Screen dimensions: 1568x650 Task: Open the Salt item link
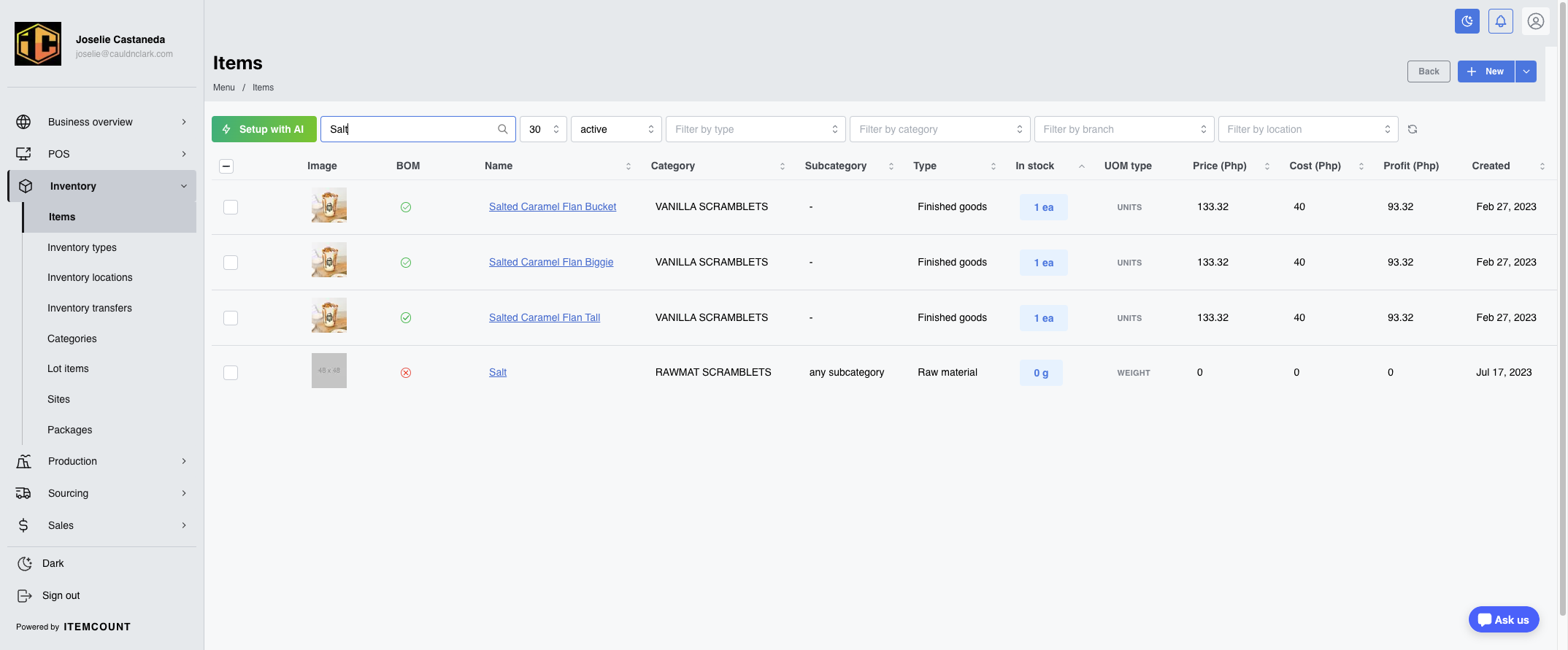tap(498, 372)
